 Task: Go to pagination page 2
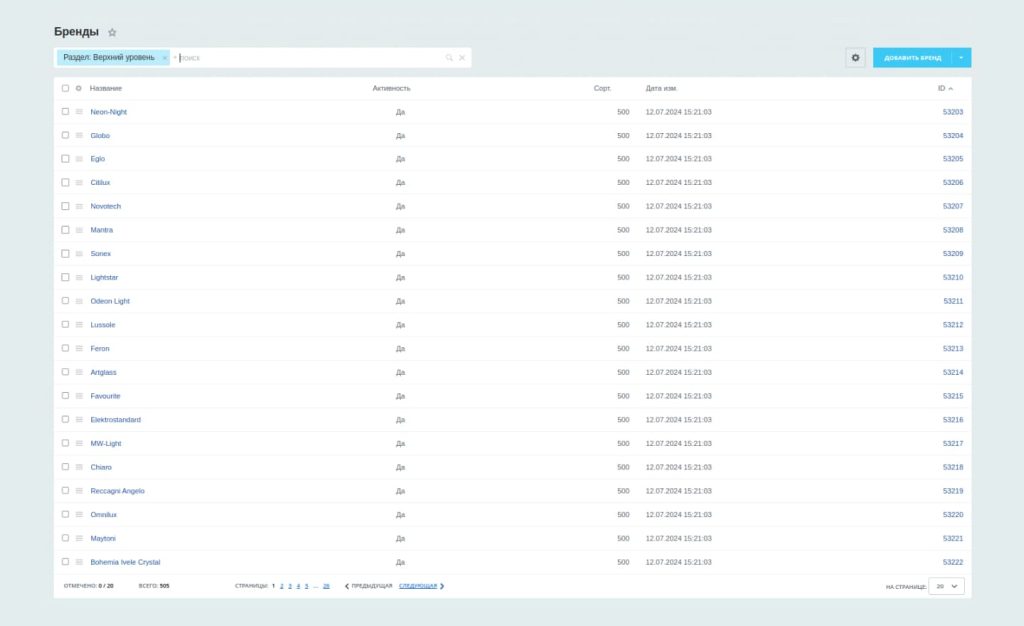pyautogui.click(x=281, y=586)
